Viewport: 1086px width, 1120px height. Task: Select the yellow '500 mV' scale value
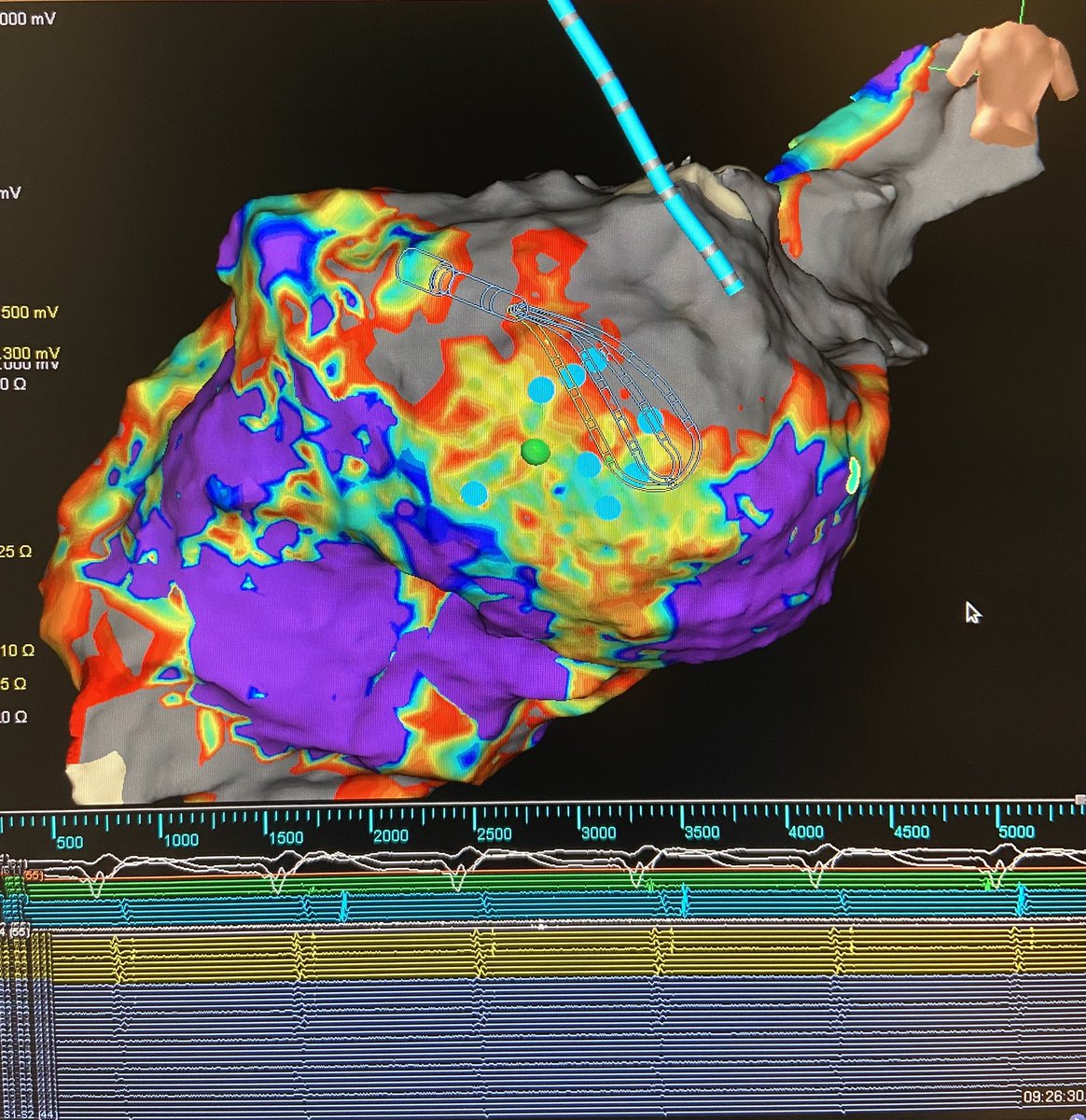click(x=30, y=312)
